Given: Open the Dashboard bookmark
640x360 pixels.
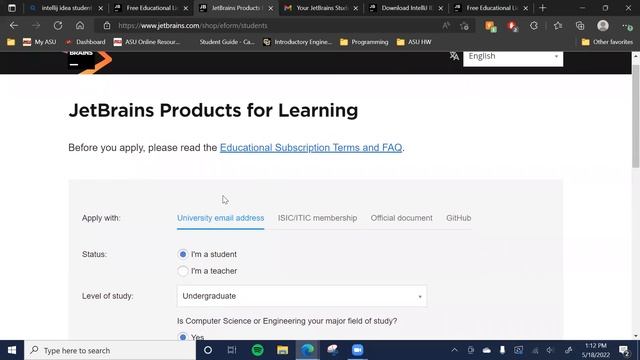Looking at the screenshot, I should tap(85, 42).
